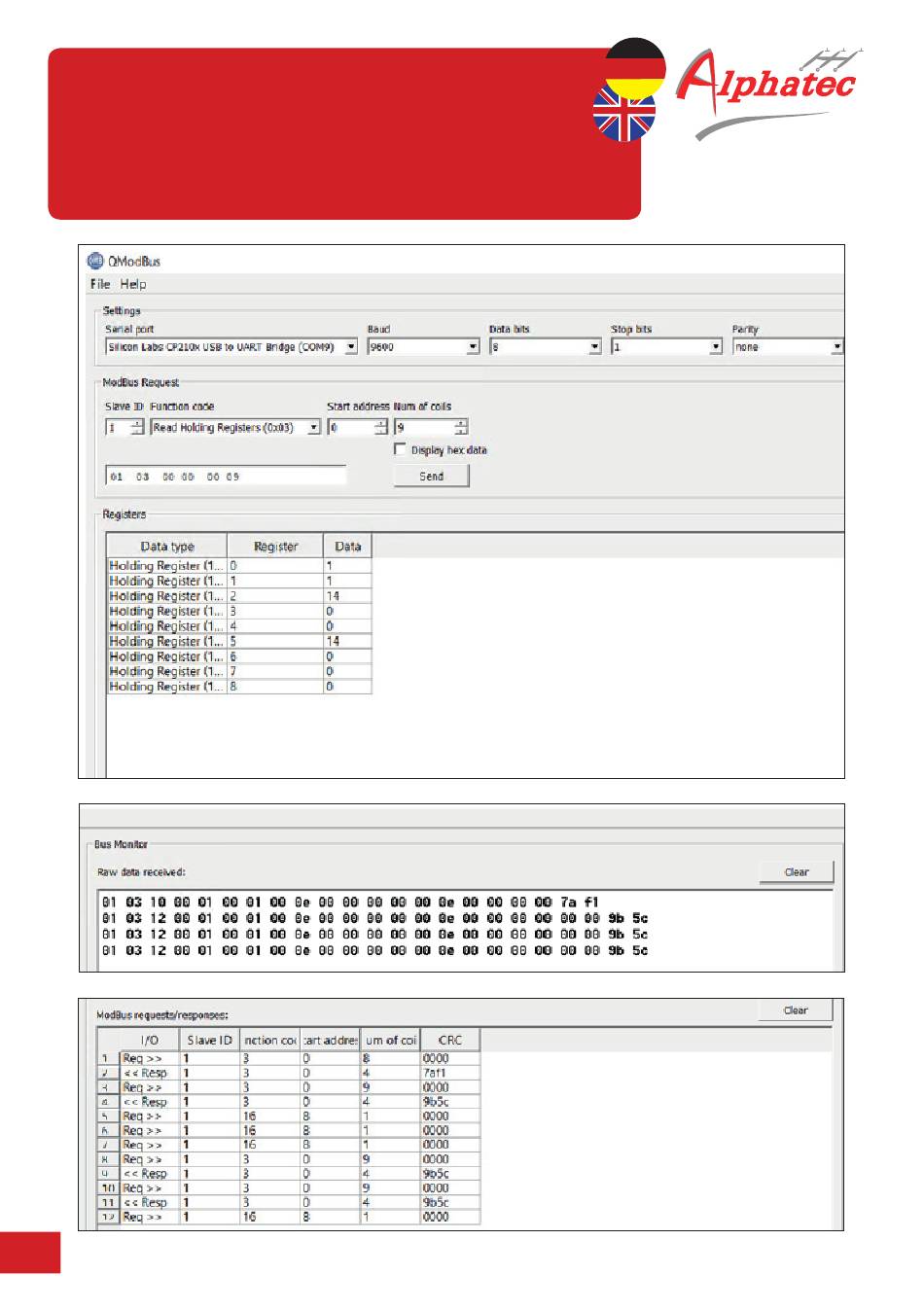The height and width of the screenshot is (1311, 924).
Task: Enable the Display hex data checkbox
Action: pyautogui.click(x=400, y=449)
